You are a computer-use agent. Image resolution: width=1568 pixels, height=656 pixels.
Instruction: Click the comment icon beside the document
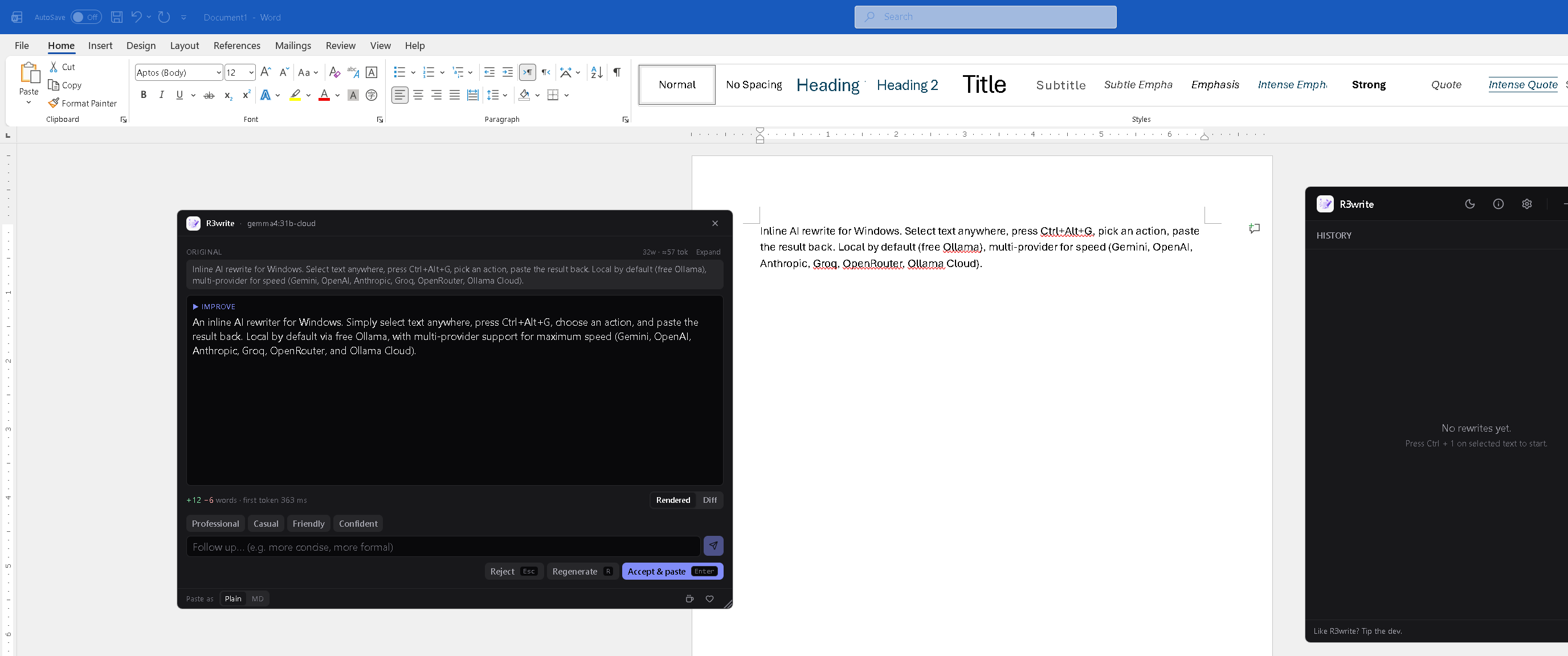point(1254,229)
